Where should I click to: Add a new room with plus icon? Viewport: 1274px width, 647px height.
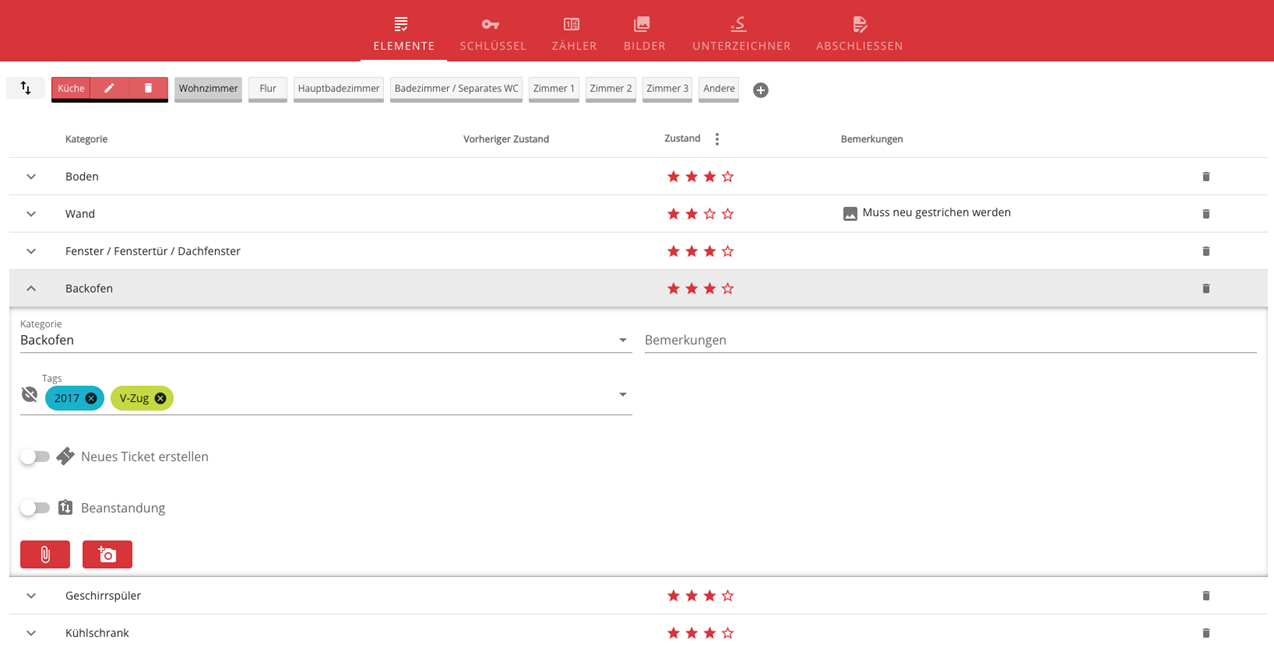(x=761, y=90)
